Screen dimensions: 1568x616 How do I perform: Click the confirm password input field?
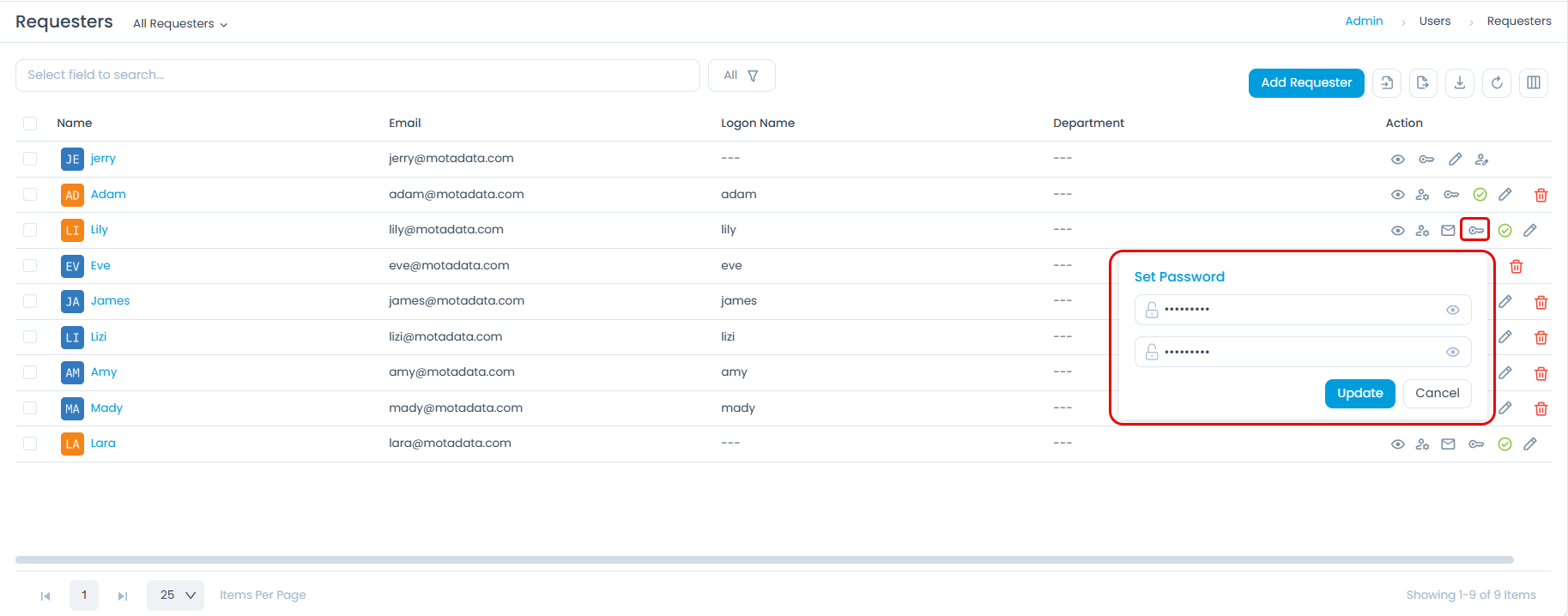[x=1303, y=352]
